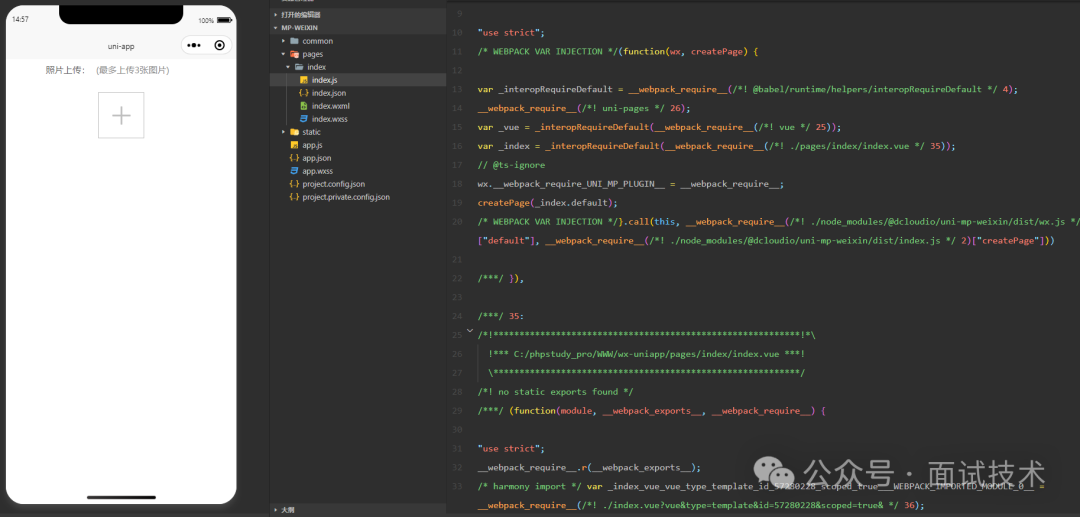Click the mini program close circle button
This screenshot has height=517, width=1080.
pos(219,45)
